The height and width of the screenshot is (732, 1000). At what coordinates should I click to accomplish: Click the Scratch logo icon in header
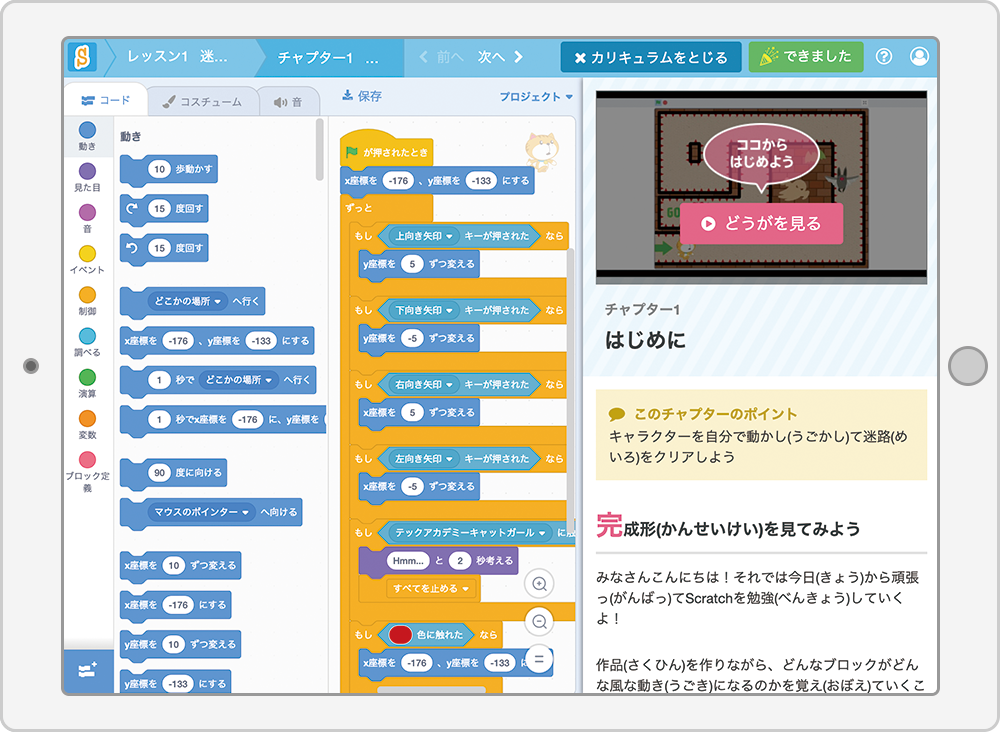[x=83, y=57]
